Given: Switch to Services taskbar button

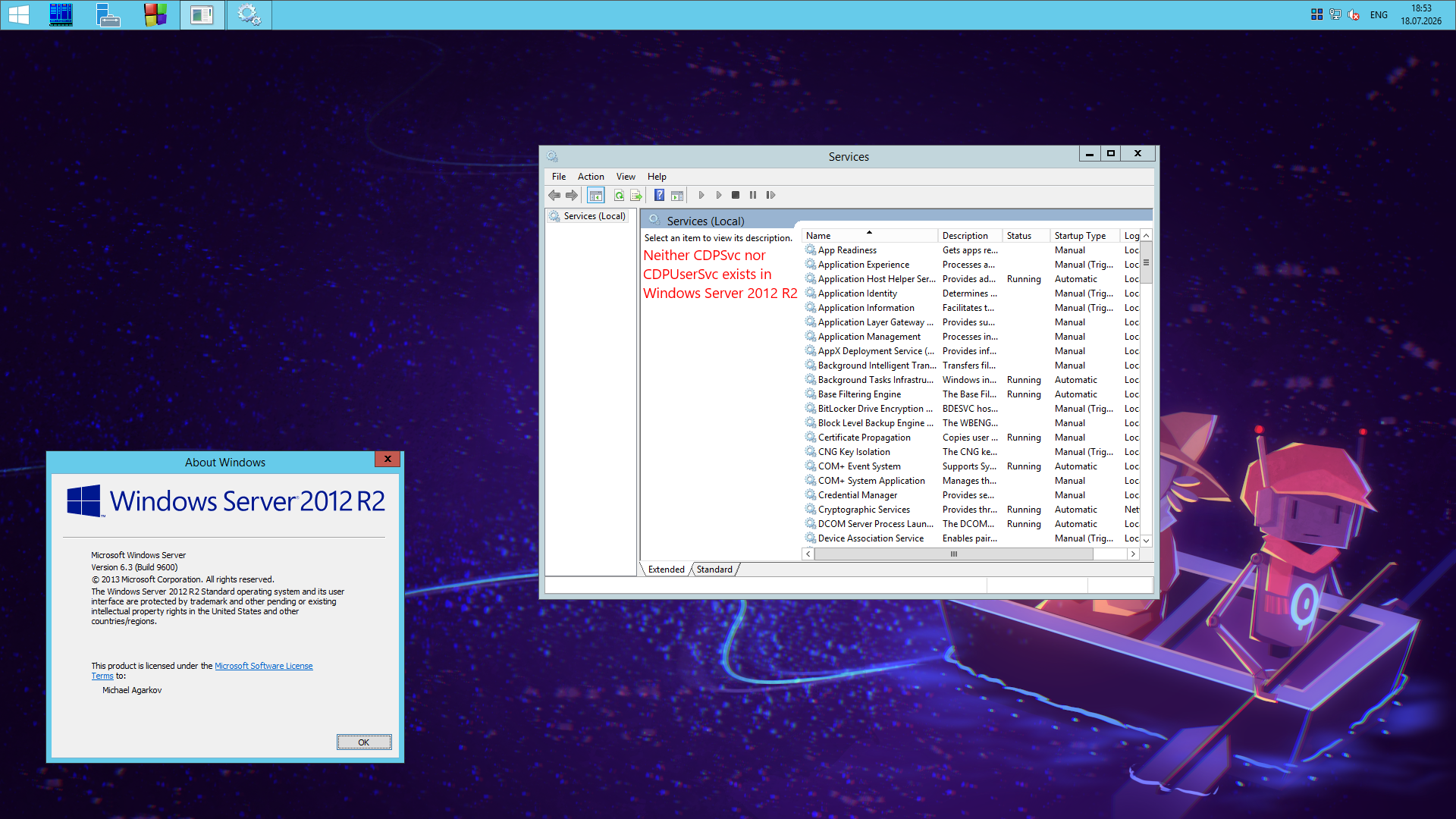Looking at the screenshot, I should (249, 14).
